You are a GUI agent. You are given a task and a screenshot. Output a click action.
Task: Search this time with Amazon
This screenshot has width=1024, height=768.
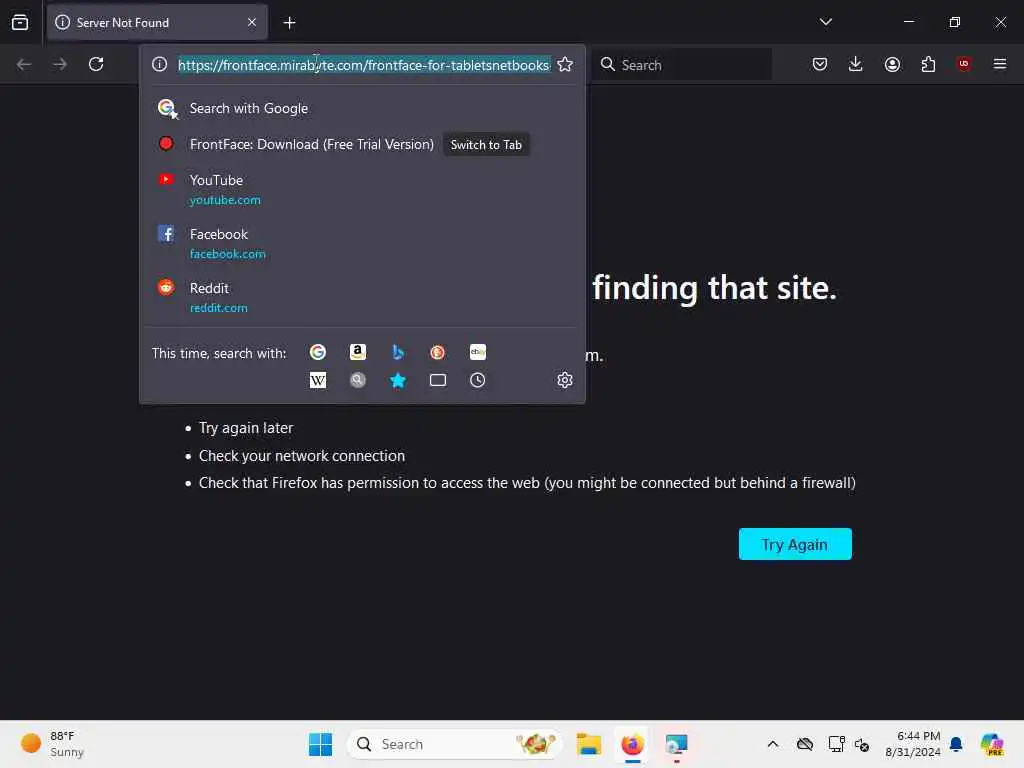[x=358, y=353]
